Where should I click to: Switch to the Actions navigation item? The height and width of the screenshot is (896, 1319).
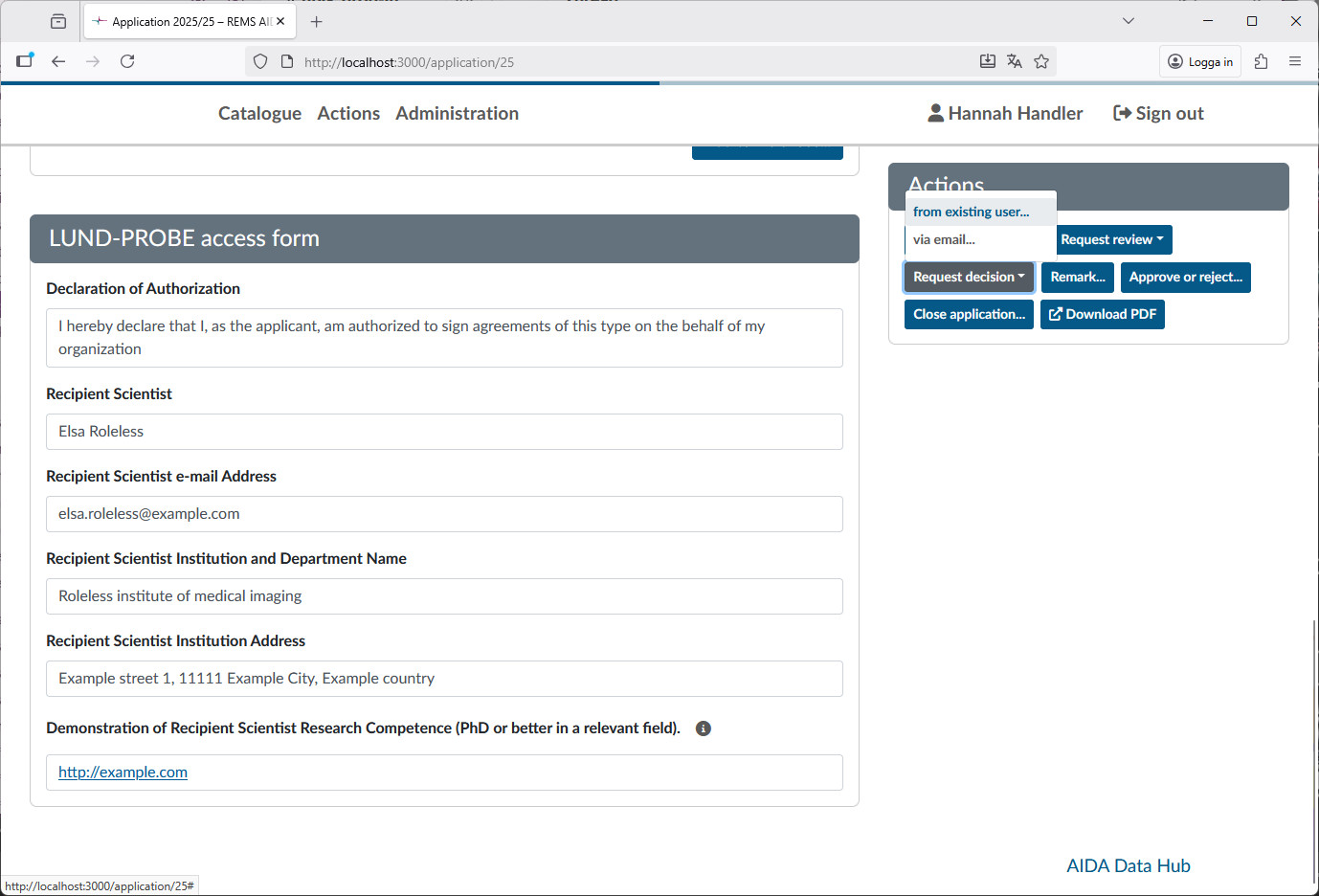coord(348,113)
